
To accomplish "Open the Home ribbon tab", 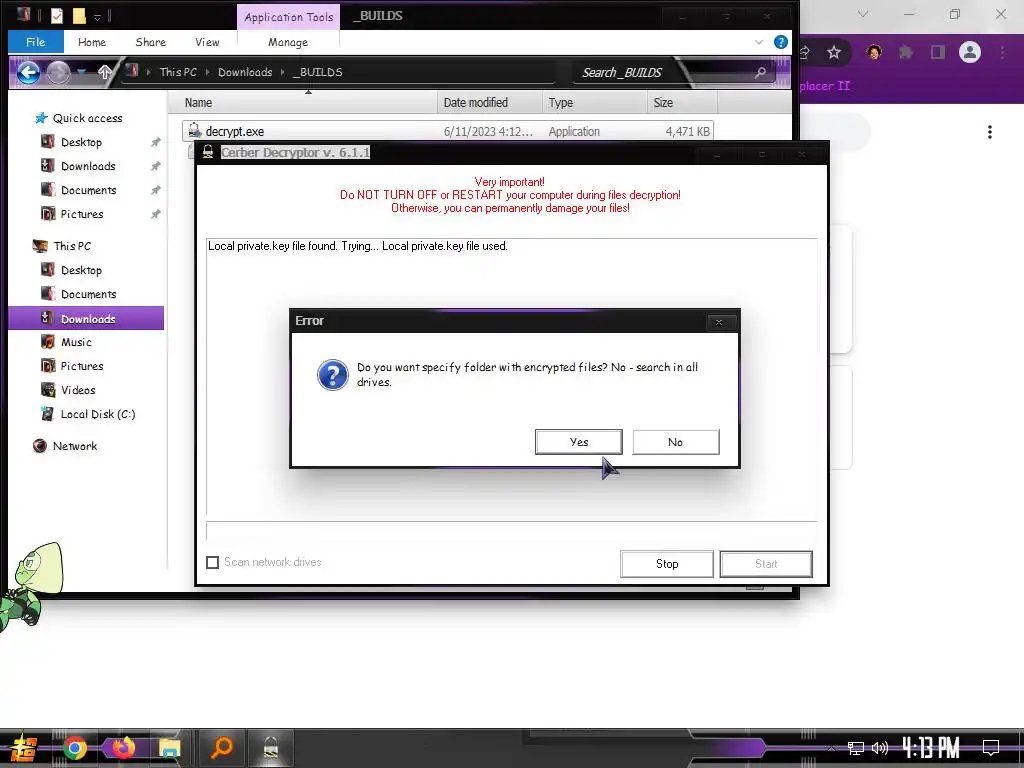I will click(x=92, y=42).
